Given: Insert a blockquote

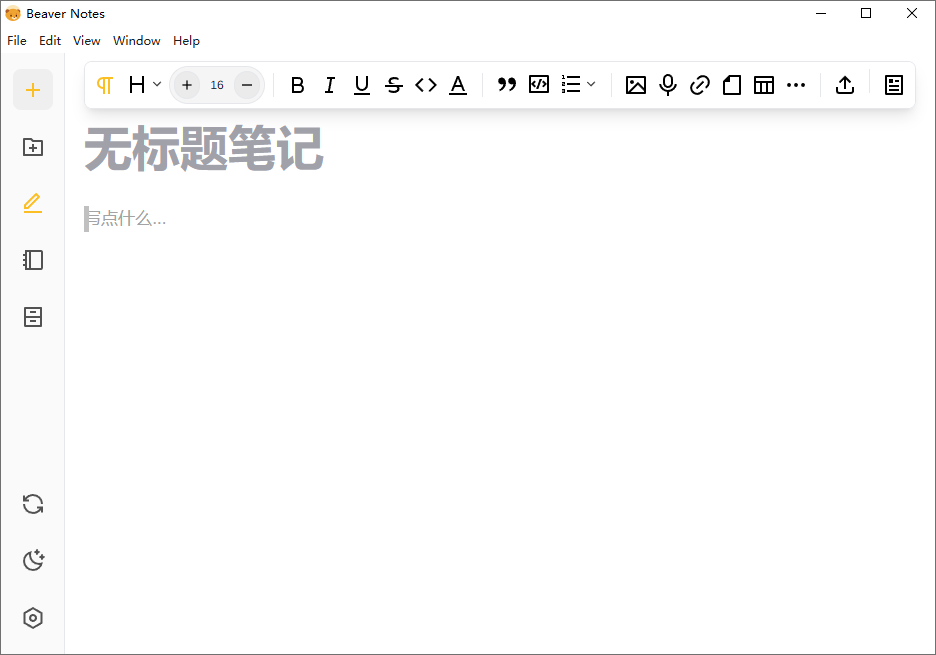Looking at the screenshot, I should (x=506, y=85).
